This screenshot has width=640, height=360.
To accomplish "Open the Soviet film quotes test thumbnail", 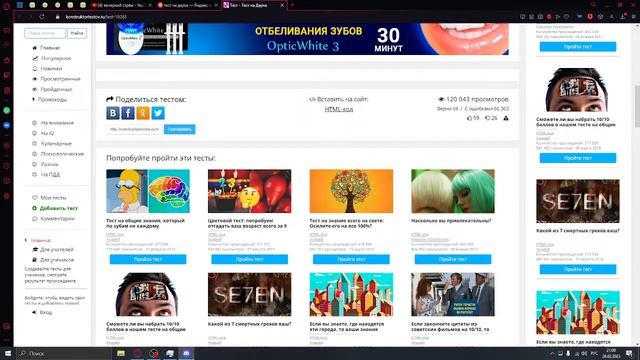I will [x=453, y=294].
